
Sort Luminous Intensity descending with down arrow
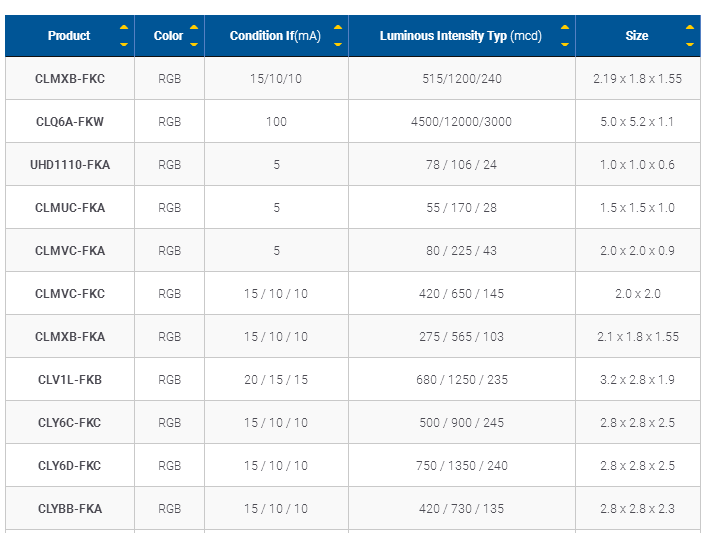coord(565,44)
